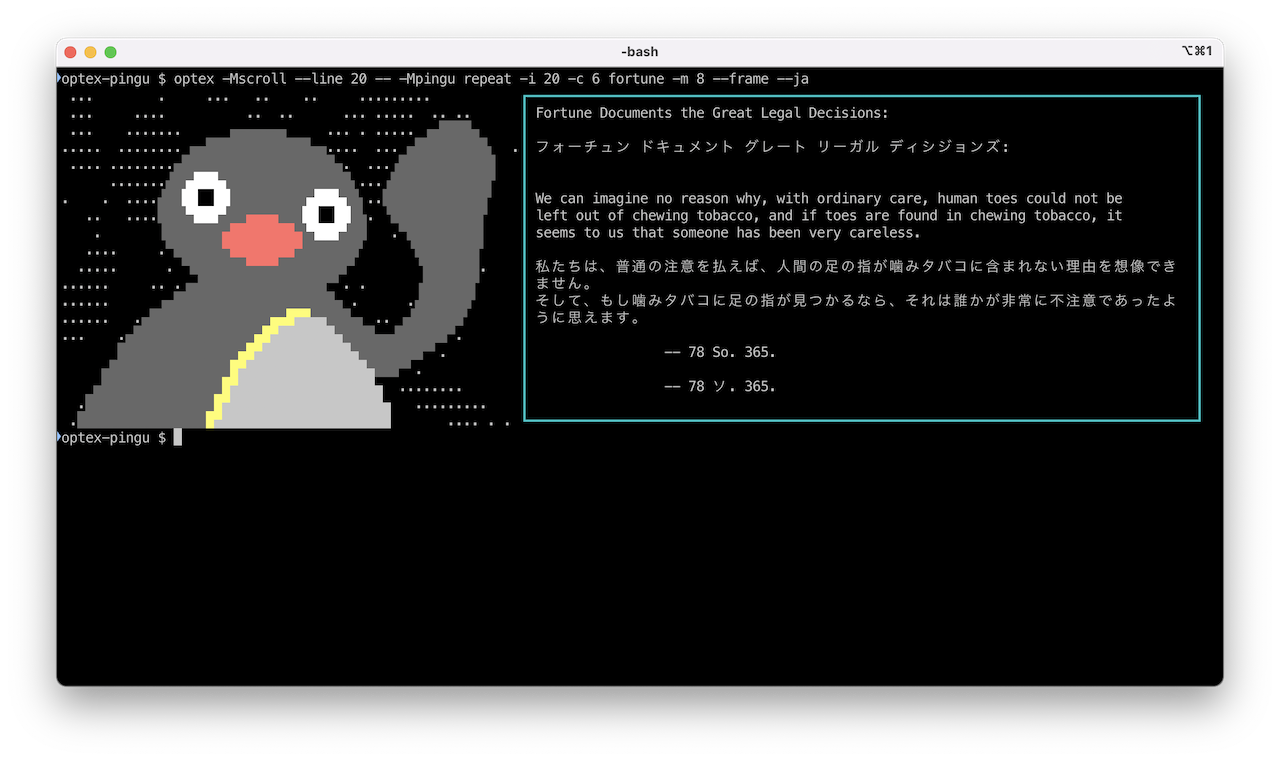Image resolution: width=1280 pixels, height=761 pixels.
Task: Click the optex -Mscroll command line text
Action: [x=490, y=78]
